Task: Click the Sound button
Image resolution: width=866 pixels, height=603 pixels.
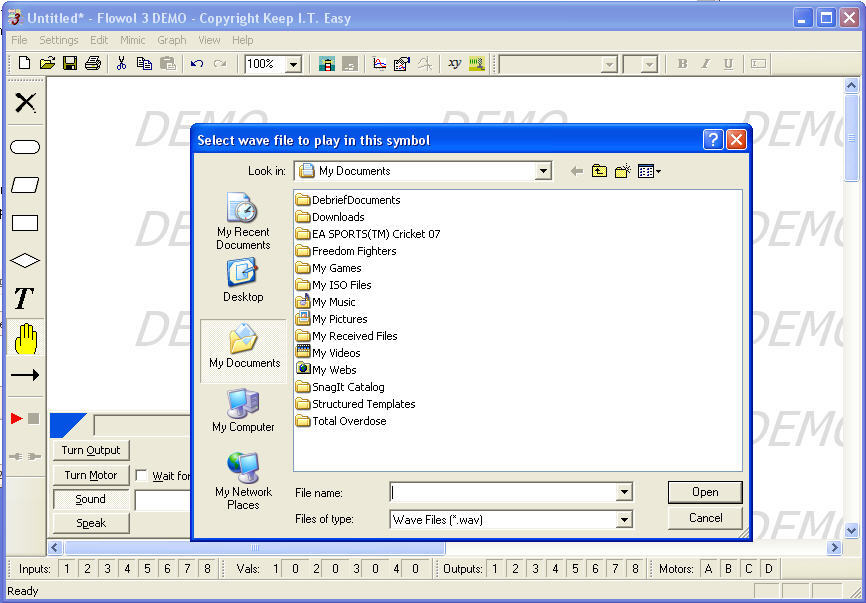Action: point(91,499)
